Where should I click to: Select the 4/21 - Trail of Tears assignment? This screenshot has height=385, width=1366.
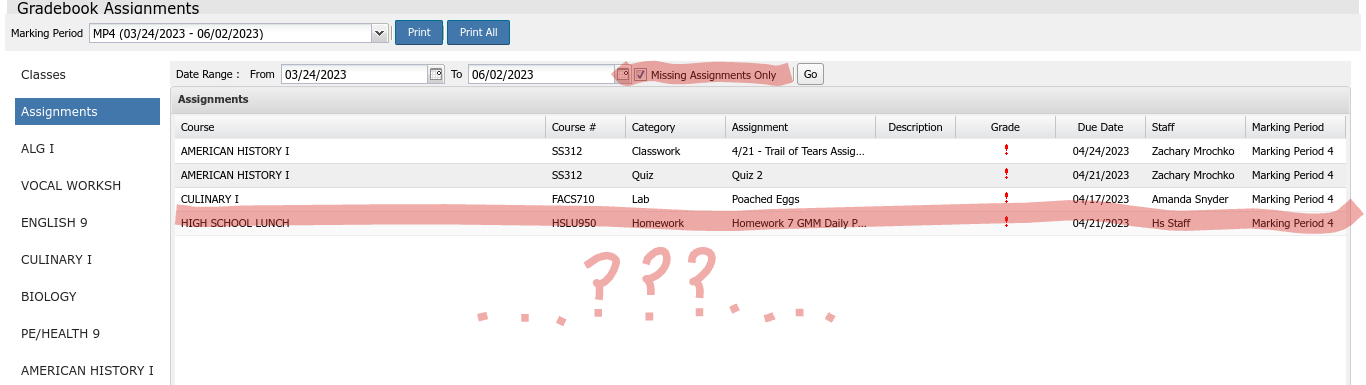798,151
